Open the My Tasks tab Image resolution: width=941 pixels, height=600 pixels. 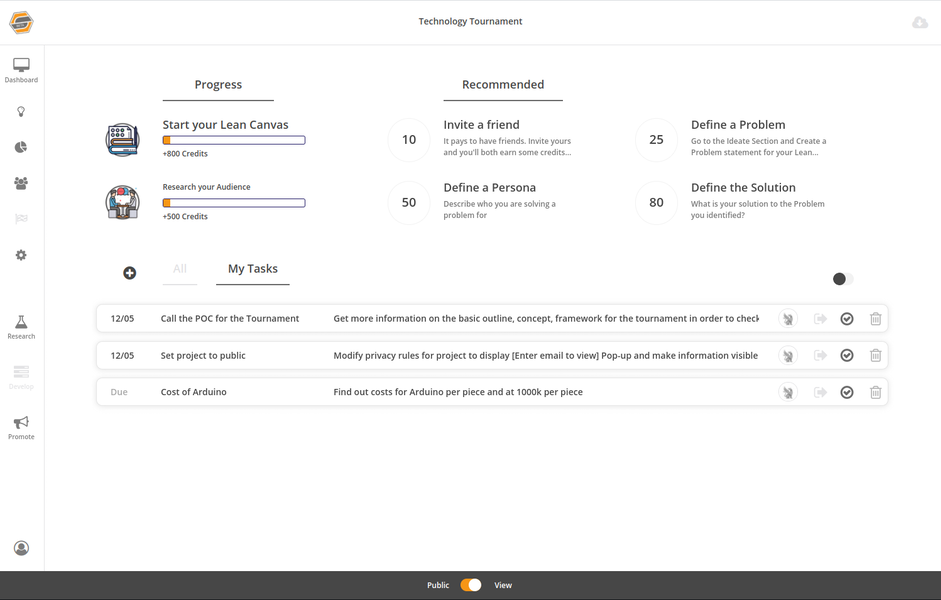click(x=252, y=269)
